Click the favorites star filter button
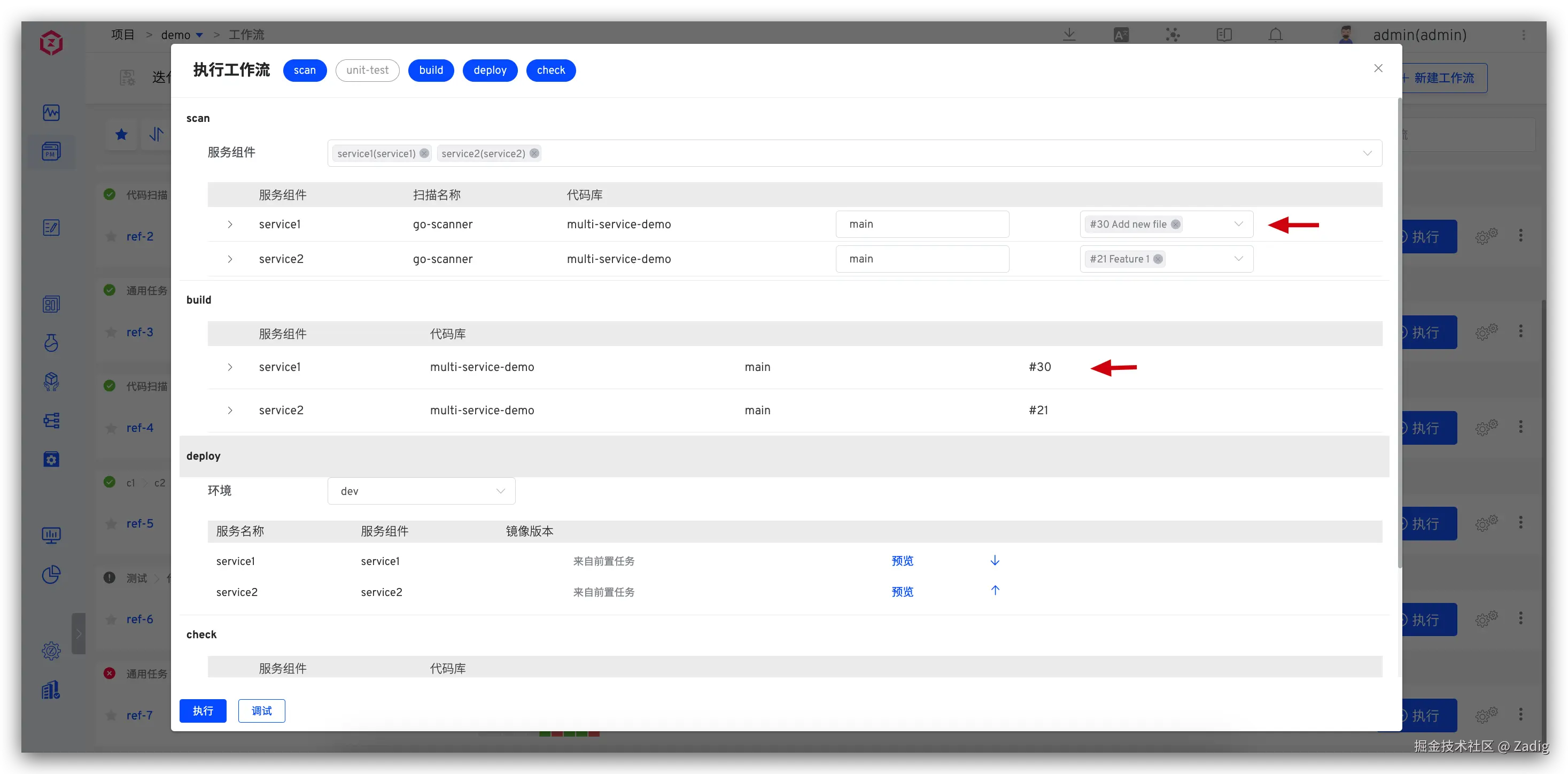Screen dimensions: 1568x774 (x=121, y=135)
